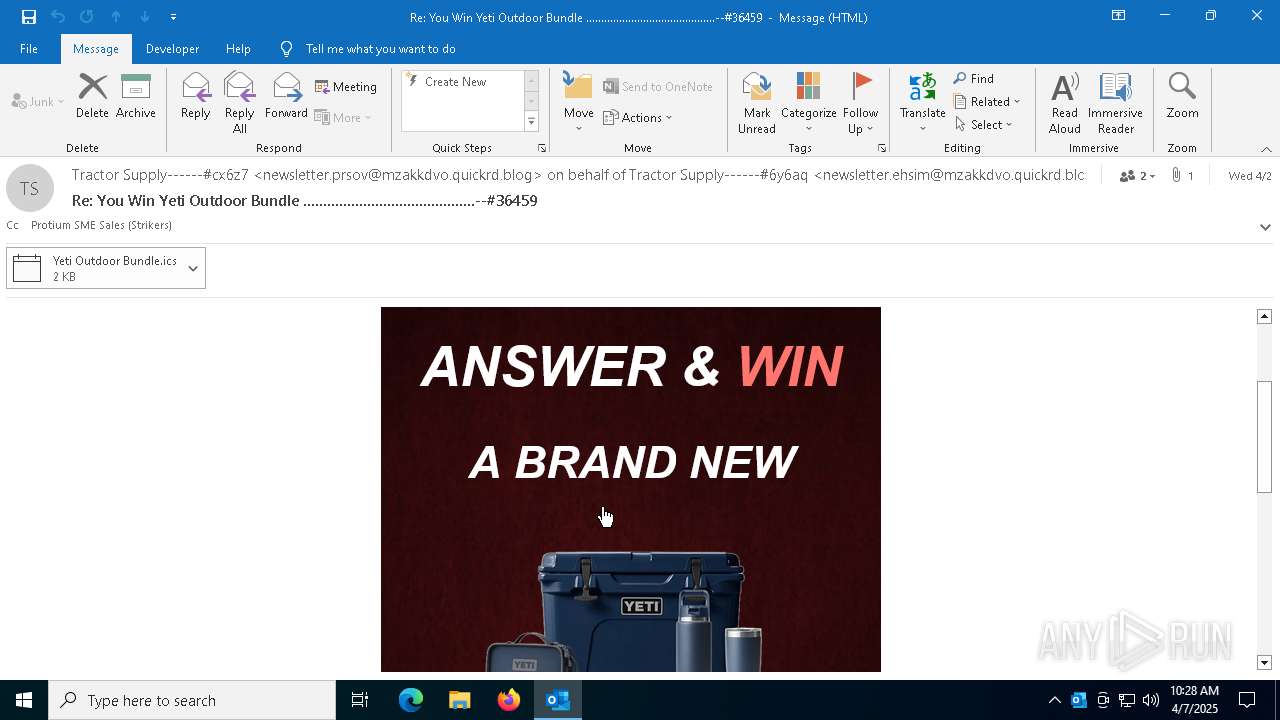Image resolution: width=1280 pixels, height=720 pixels.
Task: Expand the message header details
Action: click(x=1265, y=227)
